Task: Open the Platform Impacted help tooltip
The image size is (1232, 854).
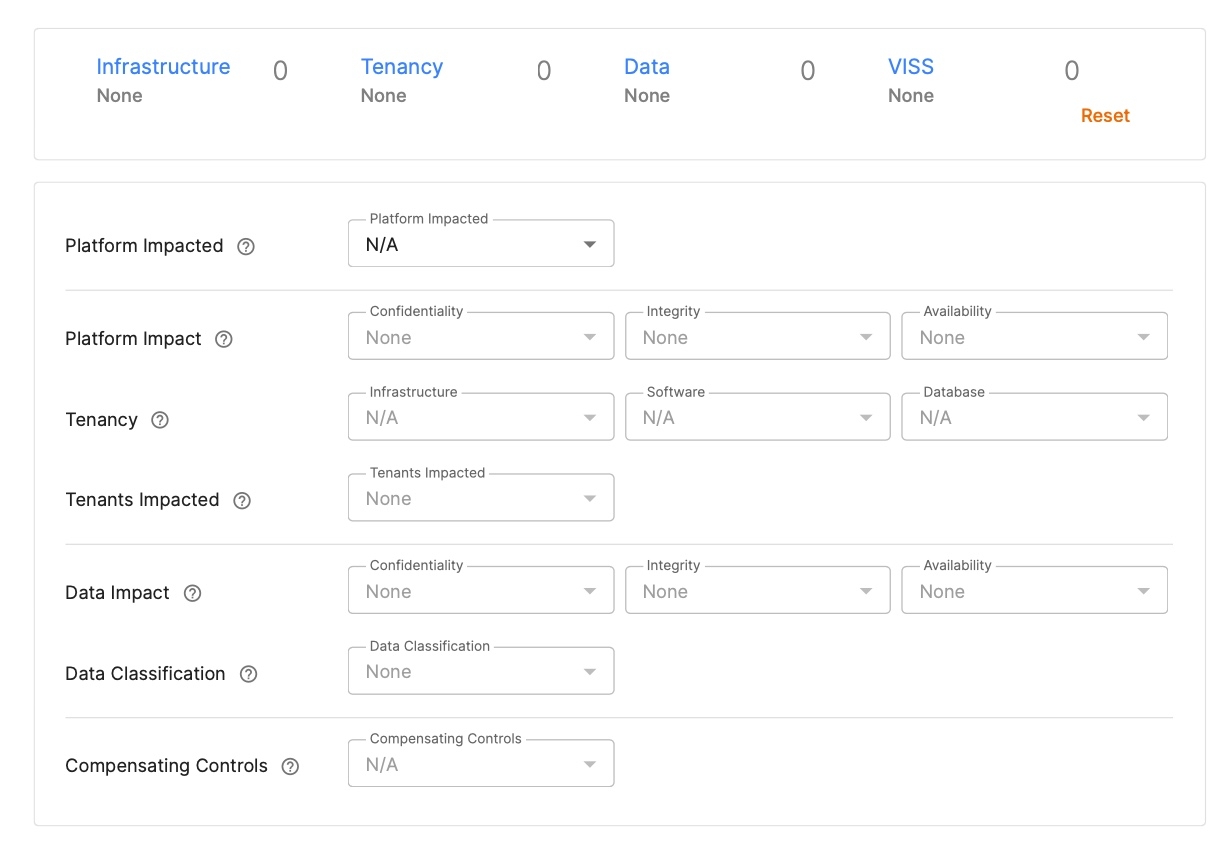Action: (247, 245)
